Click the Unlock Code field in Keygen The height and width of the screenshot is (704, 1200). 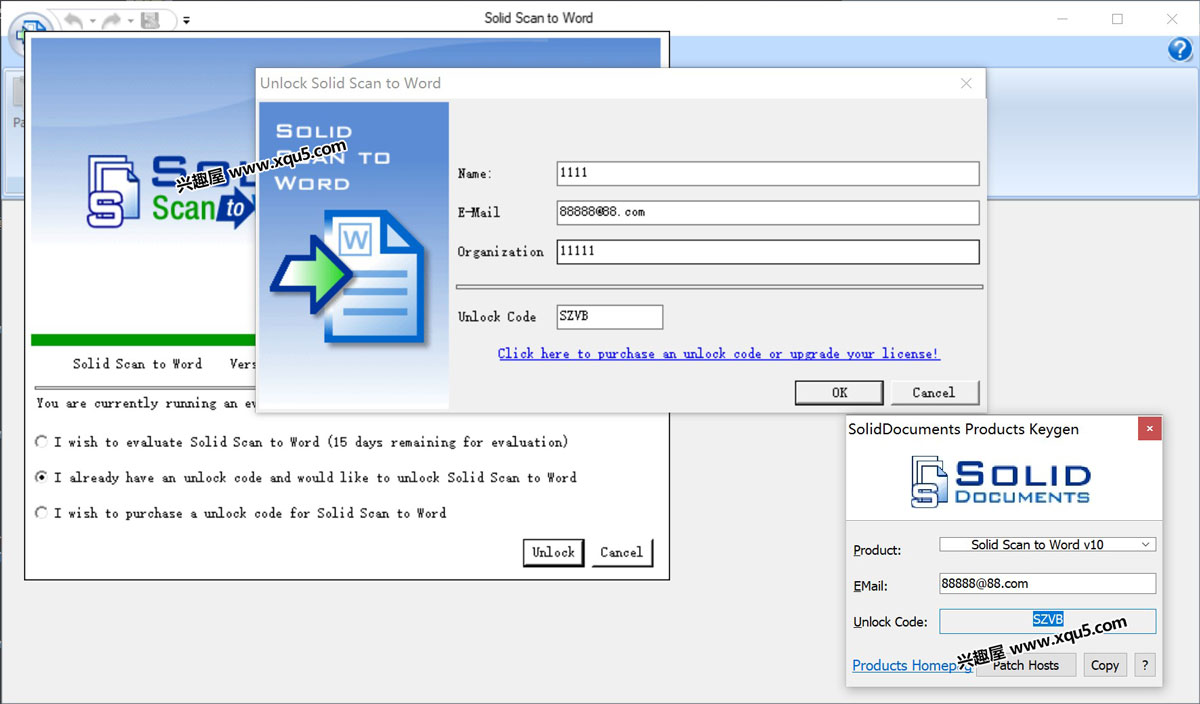(1047, 621)
